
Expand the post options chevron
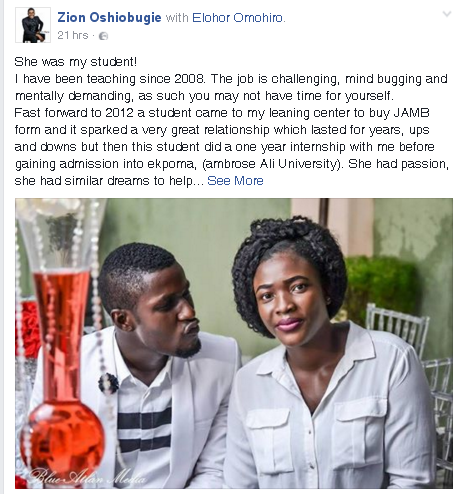(x=446, y=14)
